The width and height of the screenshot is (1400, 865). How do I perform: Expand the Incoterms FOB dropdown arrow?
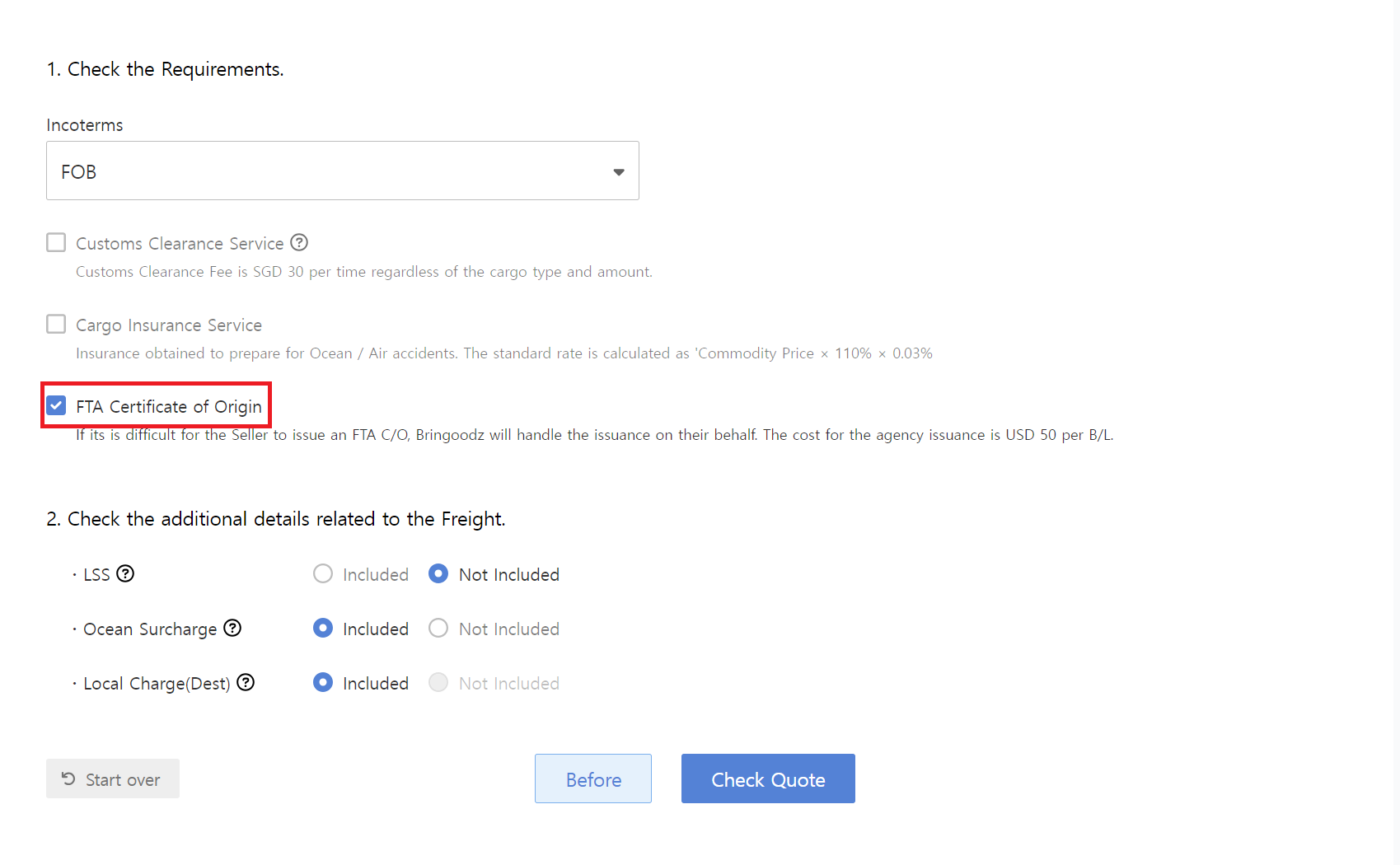click(618, 171)
